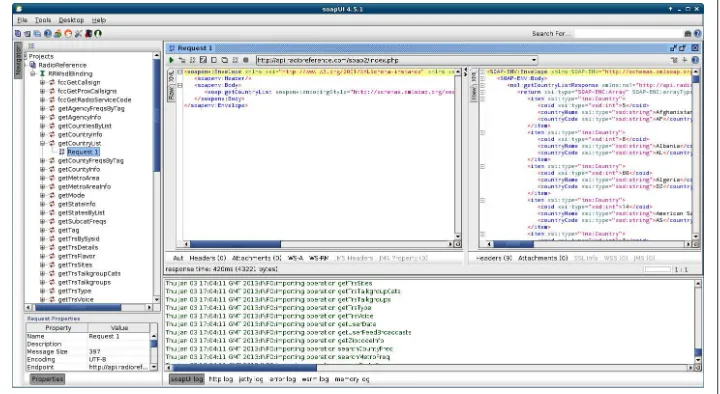Image resolution: width=720 pixels, height=394 pixels.
Task: Click the help icon beside the search field
Action: pyautogui.click(x=698, y=34)
